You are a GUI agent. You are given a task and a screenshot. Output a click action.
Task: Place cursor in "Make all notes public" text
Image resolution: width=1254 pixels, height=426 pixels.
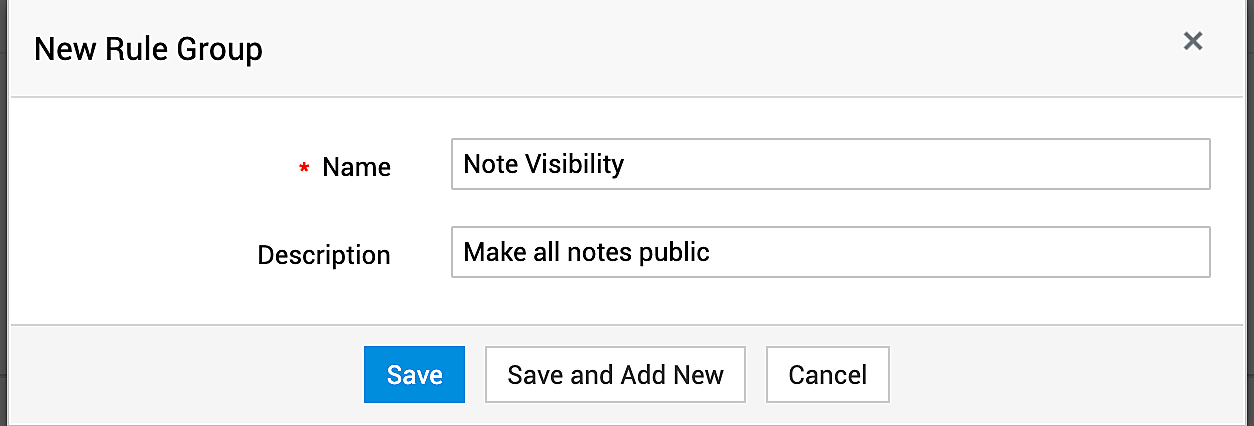pos(586,252)
